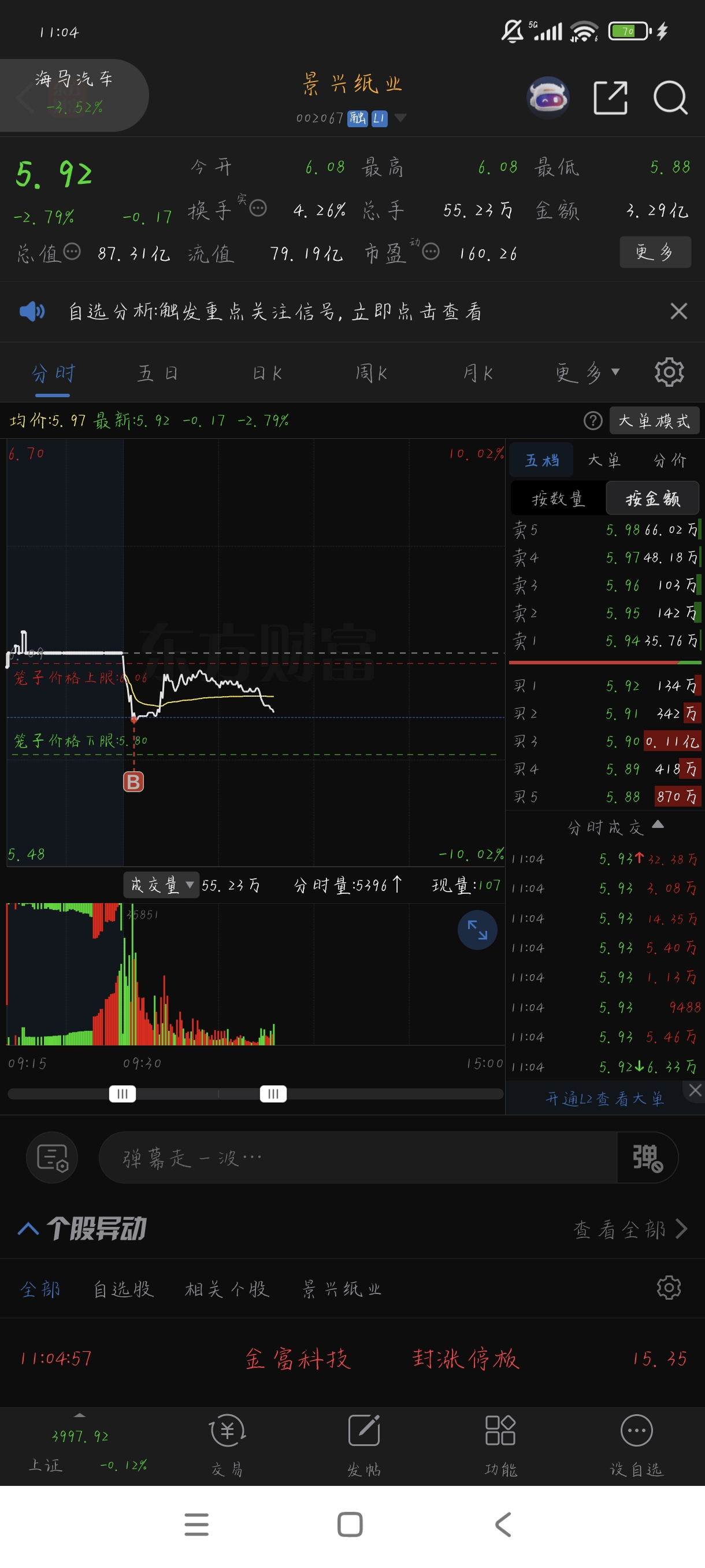Tap the Android recent apps menu button
This screenshot has width=705, height=1568.
(x=196, y=1524)
